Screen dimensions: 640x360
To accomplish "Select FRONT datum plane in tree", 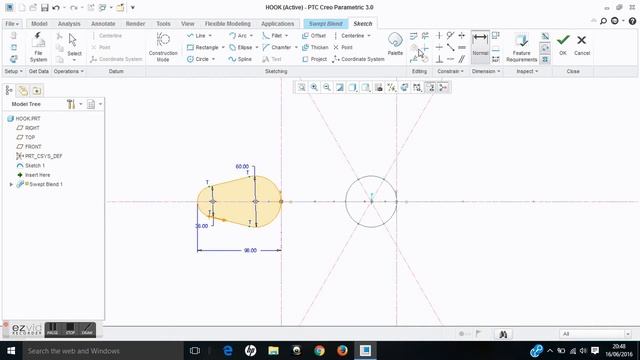I will coord(33,147).
